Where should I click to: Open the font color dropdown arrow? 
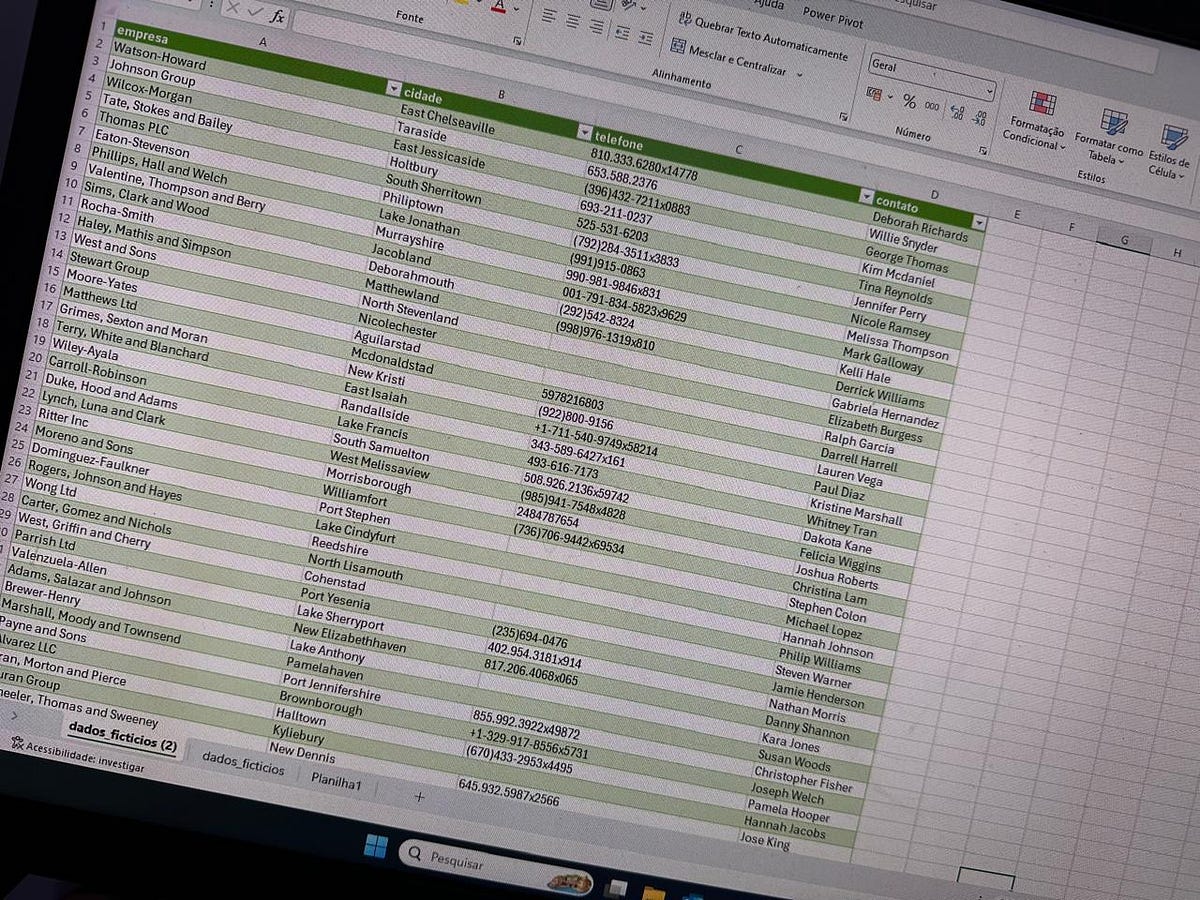[x=516, y=10]
